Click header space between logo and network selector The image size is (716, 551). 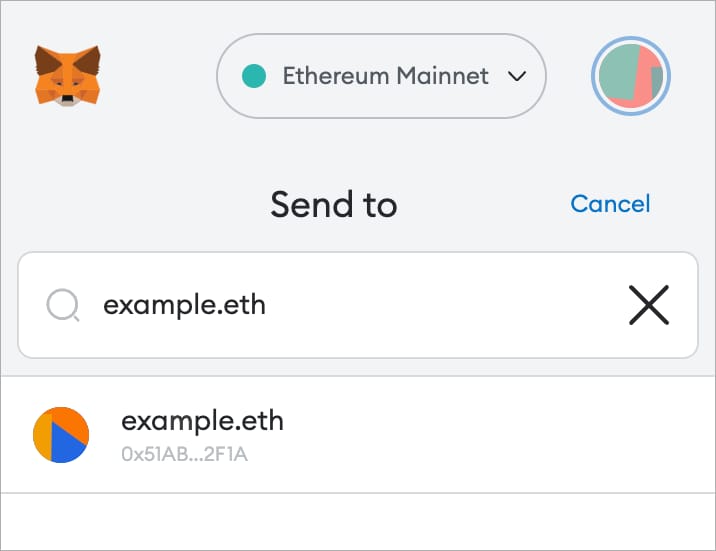(160, 76)
